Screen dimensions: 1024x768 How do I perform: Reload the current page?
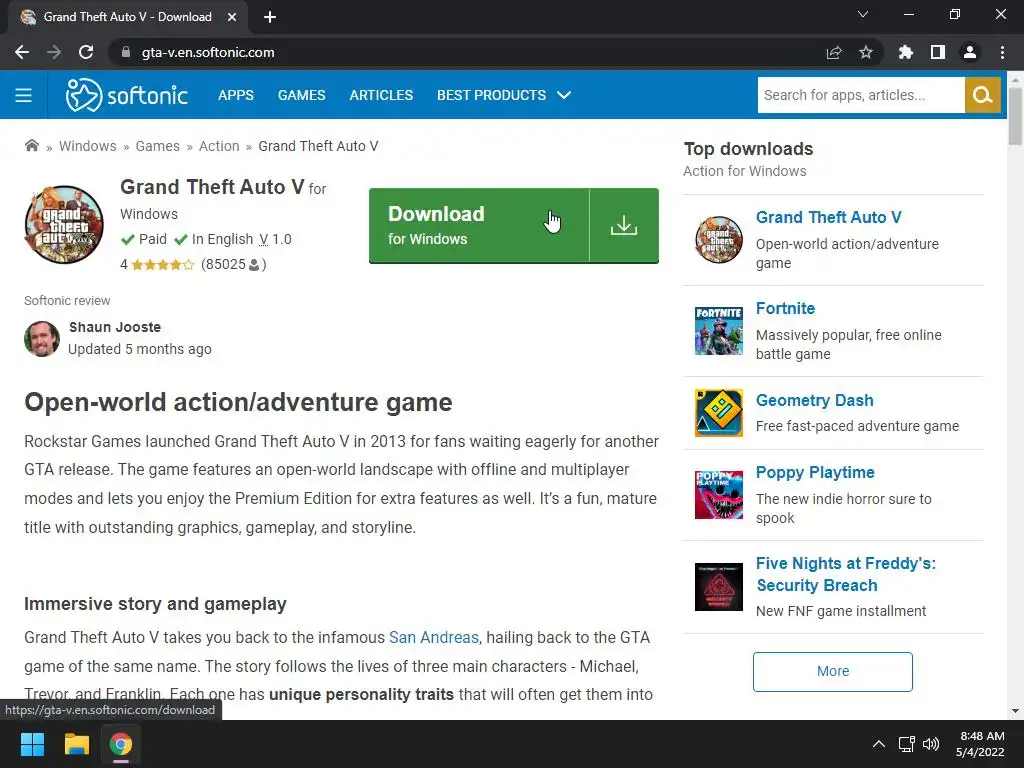click(x=86, y=52)
